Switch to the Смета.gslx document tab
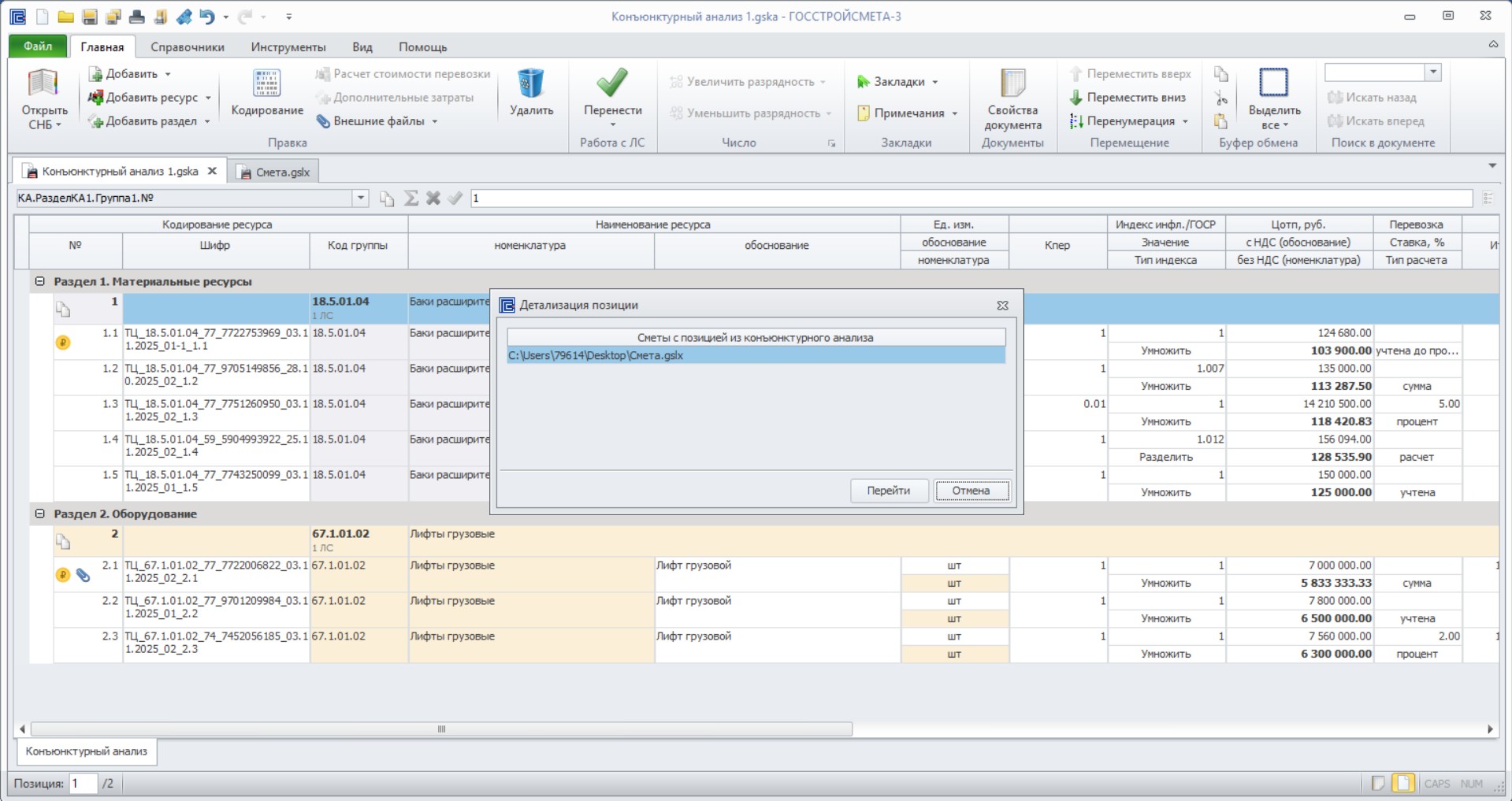 (x=274, y=172)
